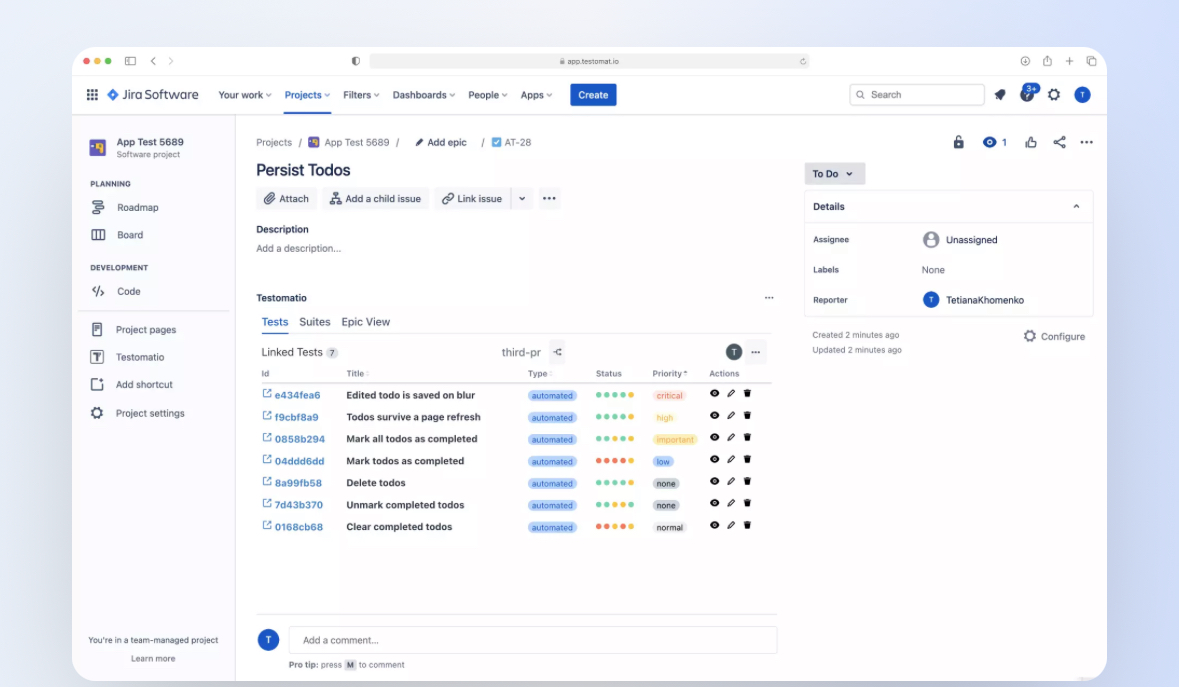Attach a file to Persist Todos

click(x=286, y=198)
